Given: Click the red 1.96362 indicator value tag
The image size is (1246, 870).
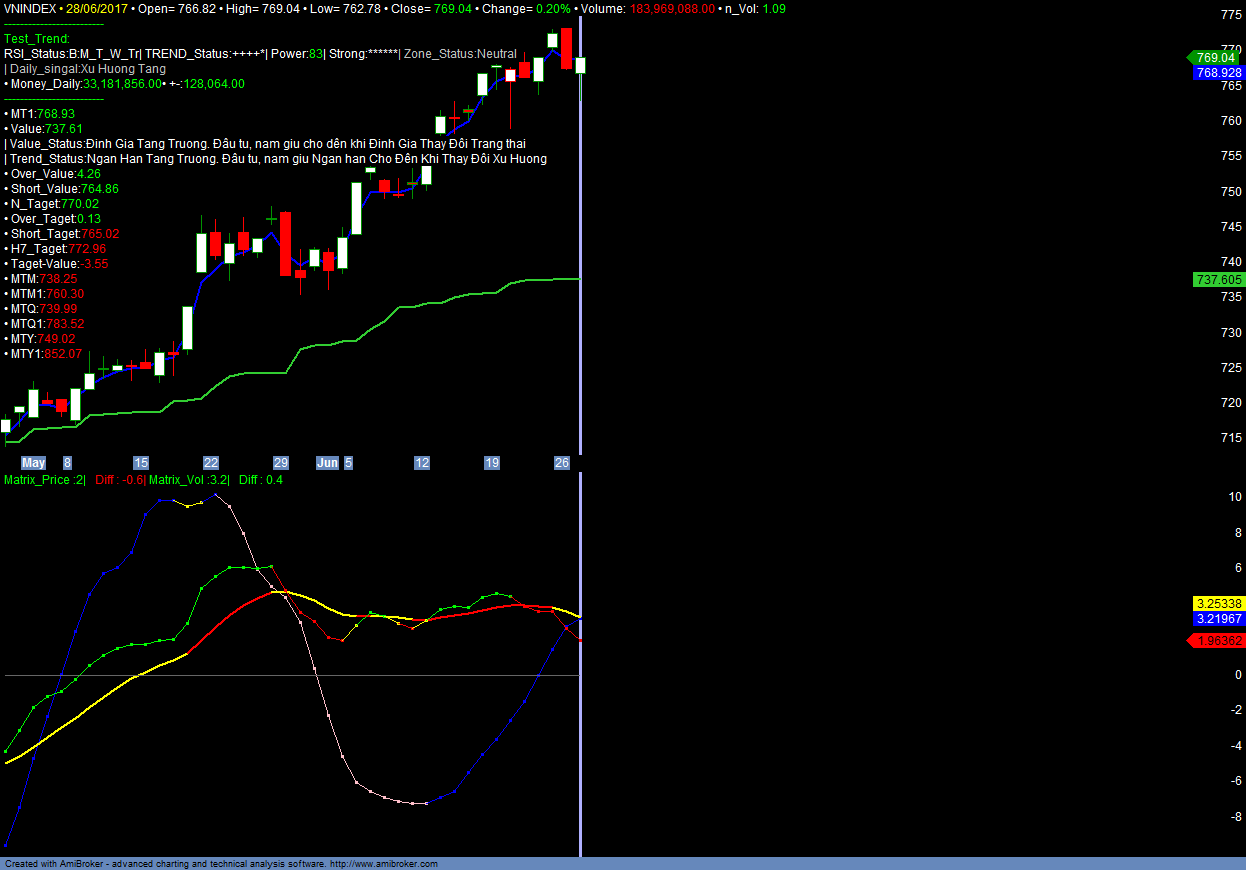Looking at the screenshot, I should point(1218,640).
